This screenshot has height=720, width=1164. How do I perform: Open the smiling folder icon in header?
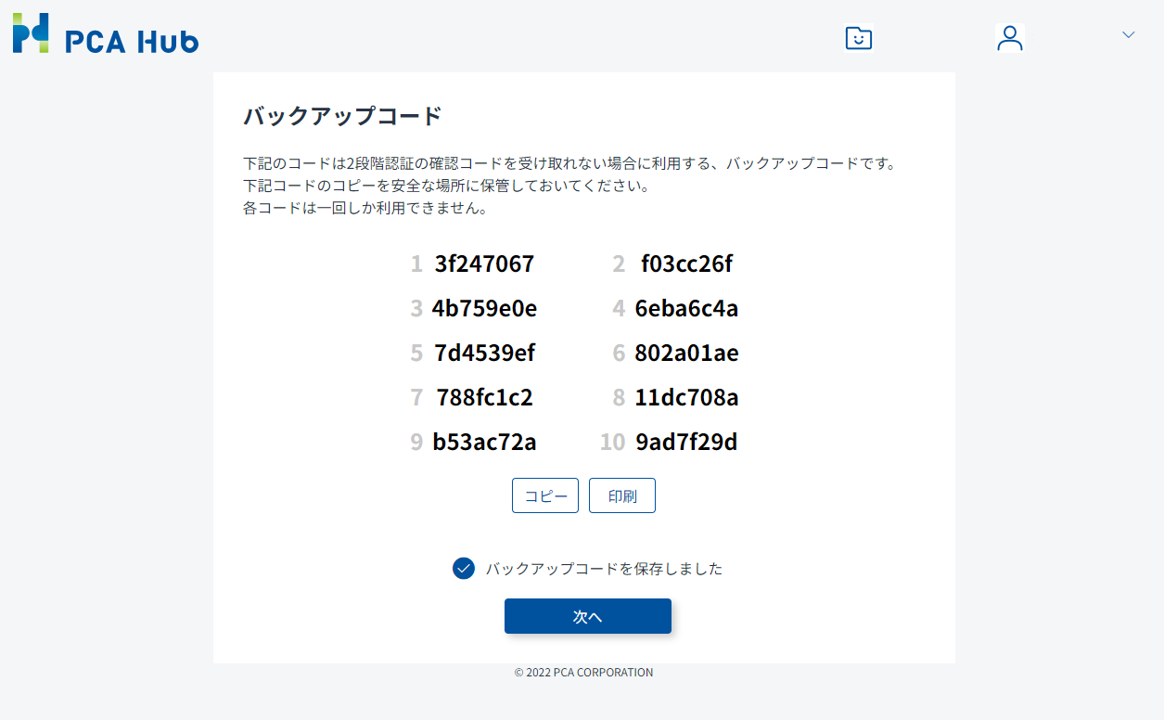[x=858, y=38]
